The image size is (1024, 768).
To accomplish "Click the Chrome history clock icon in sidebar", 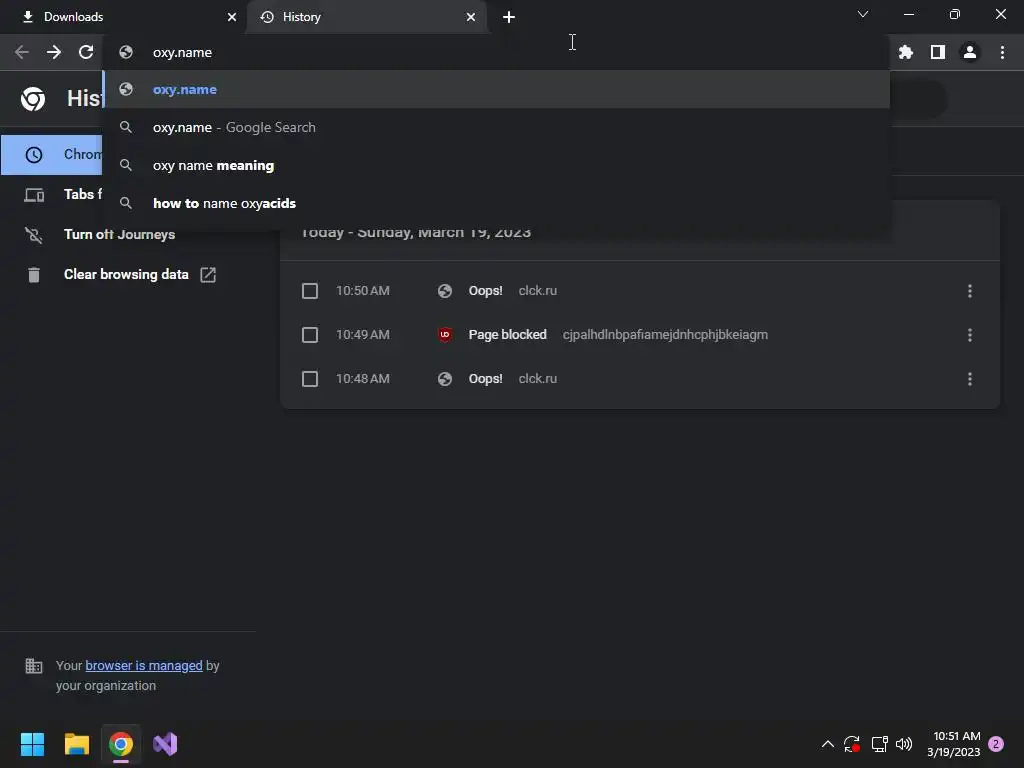I will coord(34,155).
